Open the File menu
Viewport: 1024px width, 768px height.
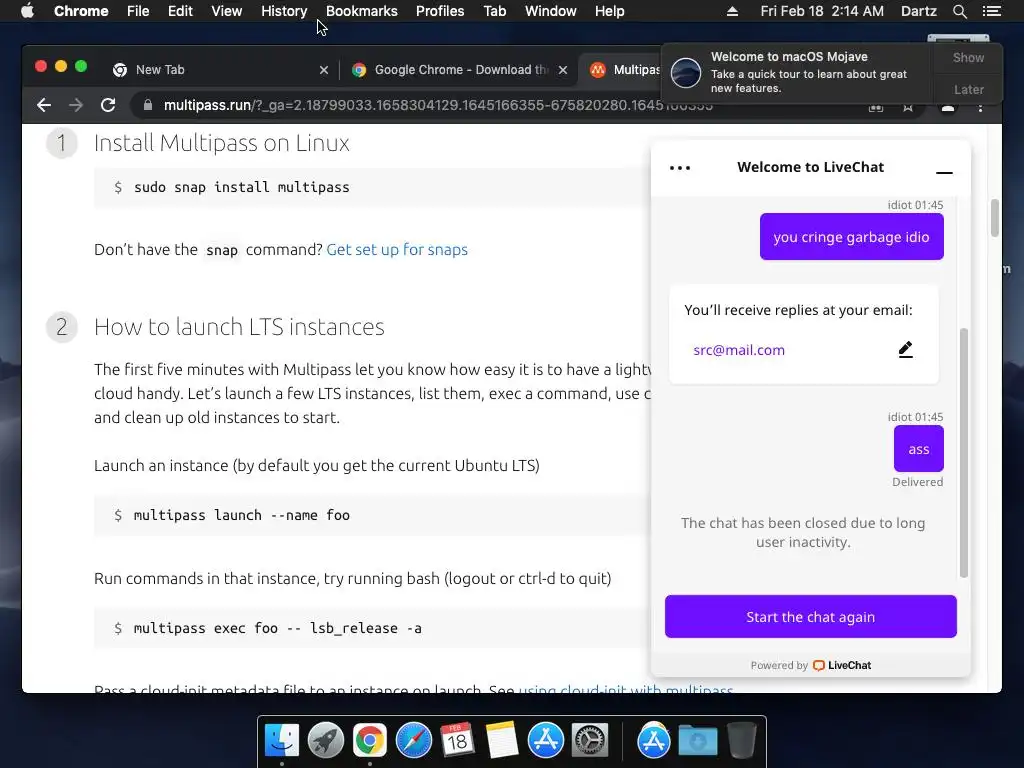pos(138,11)
